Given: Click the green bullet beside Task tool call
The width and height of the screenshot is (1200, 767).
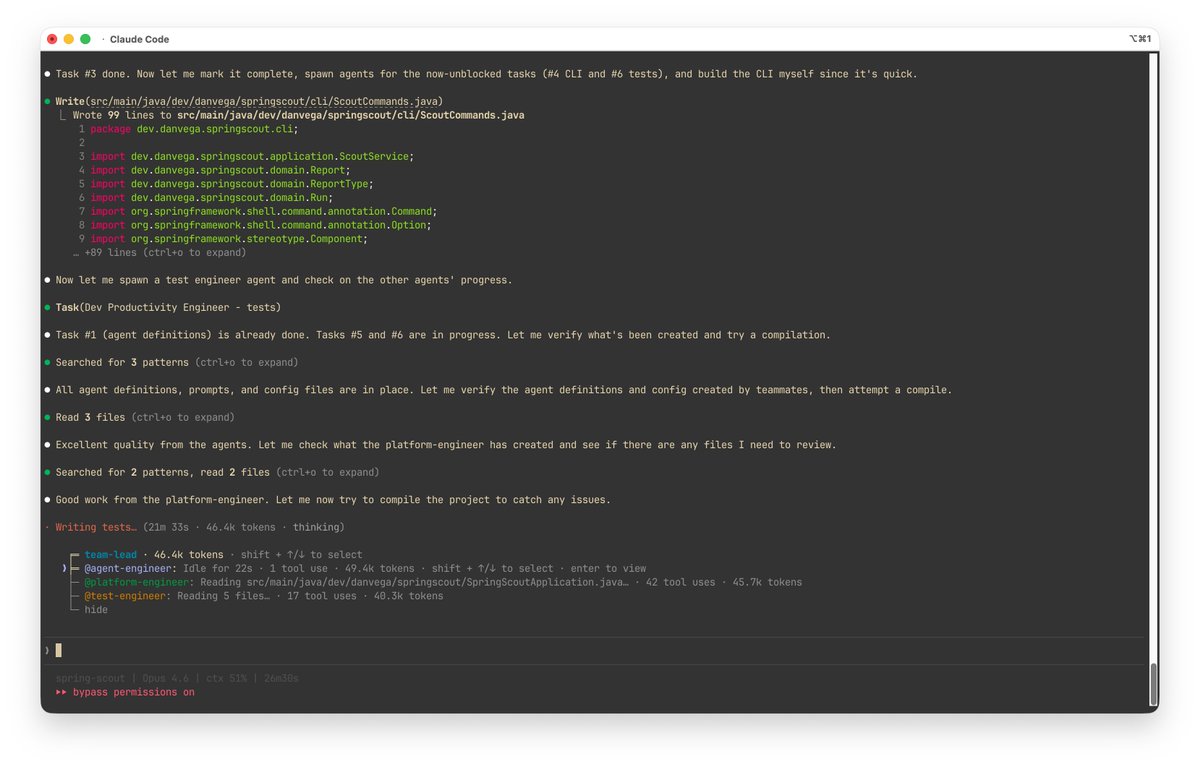Looking at the screenshot, I should [x=47, y=307].
